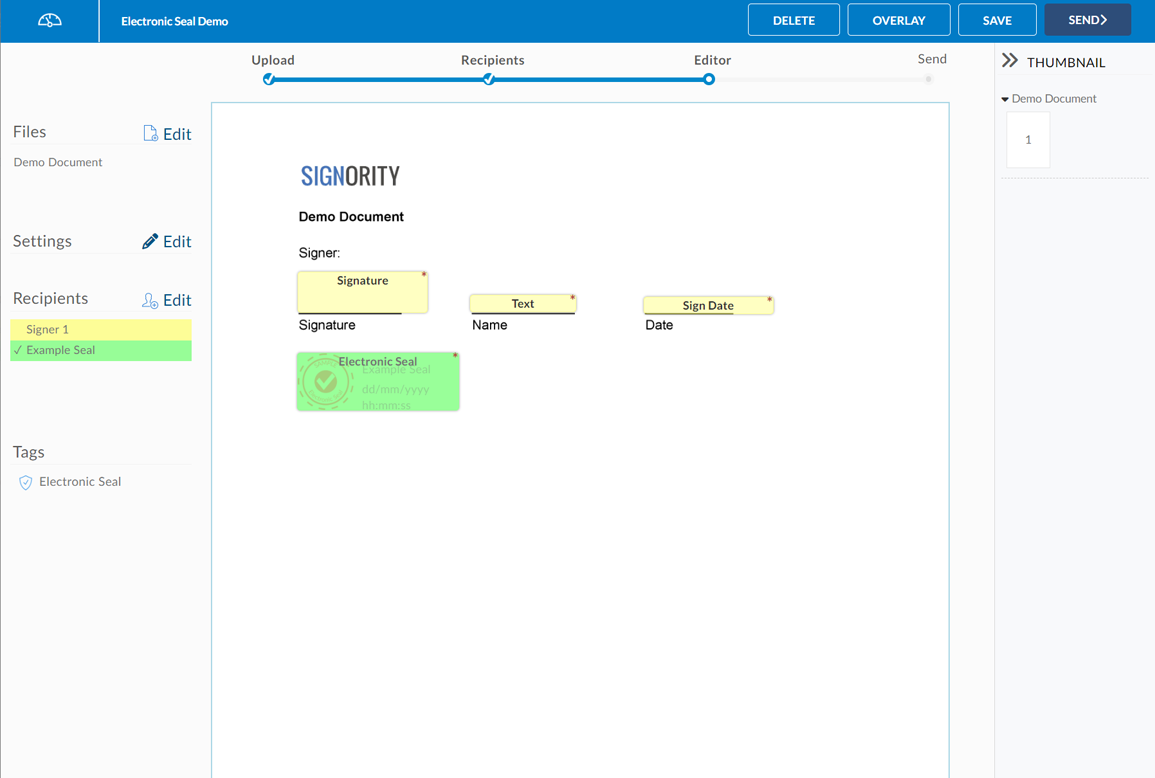1155x778 pixels.
Task: Click the SEND button
Action: click(x=1087, y=20)
